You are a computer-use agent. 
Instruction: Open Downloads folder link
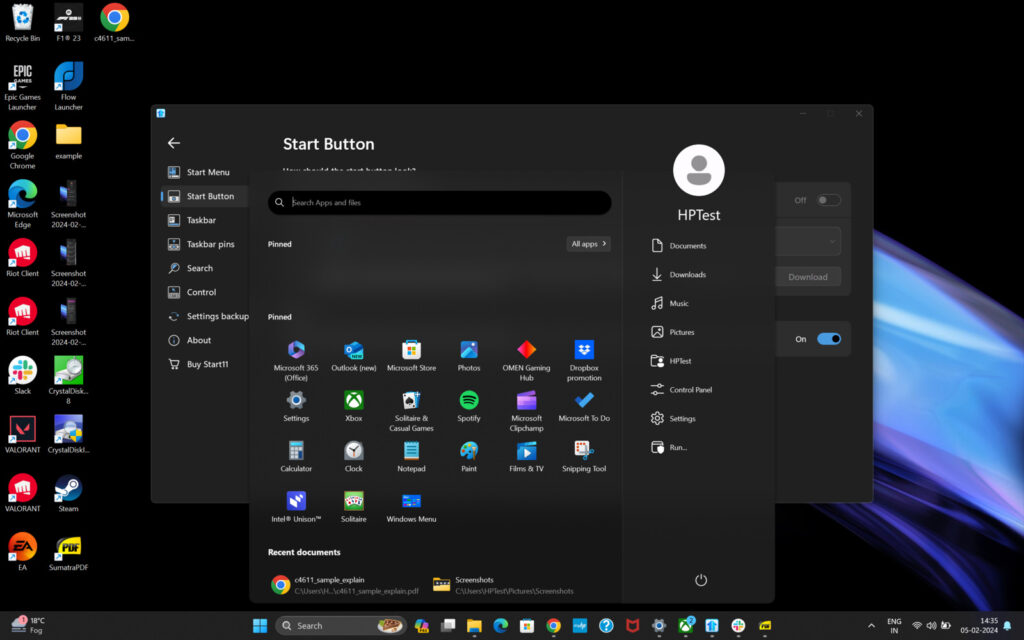[x=687, y=275]
